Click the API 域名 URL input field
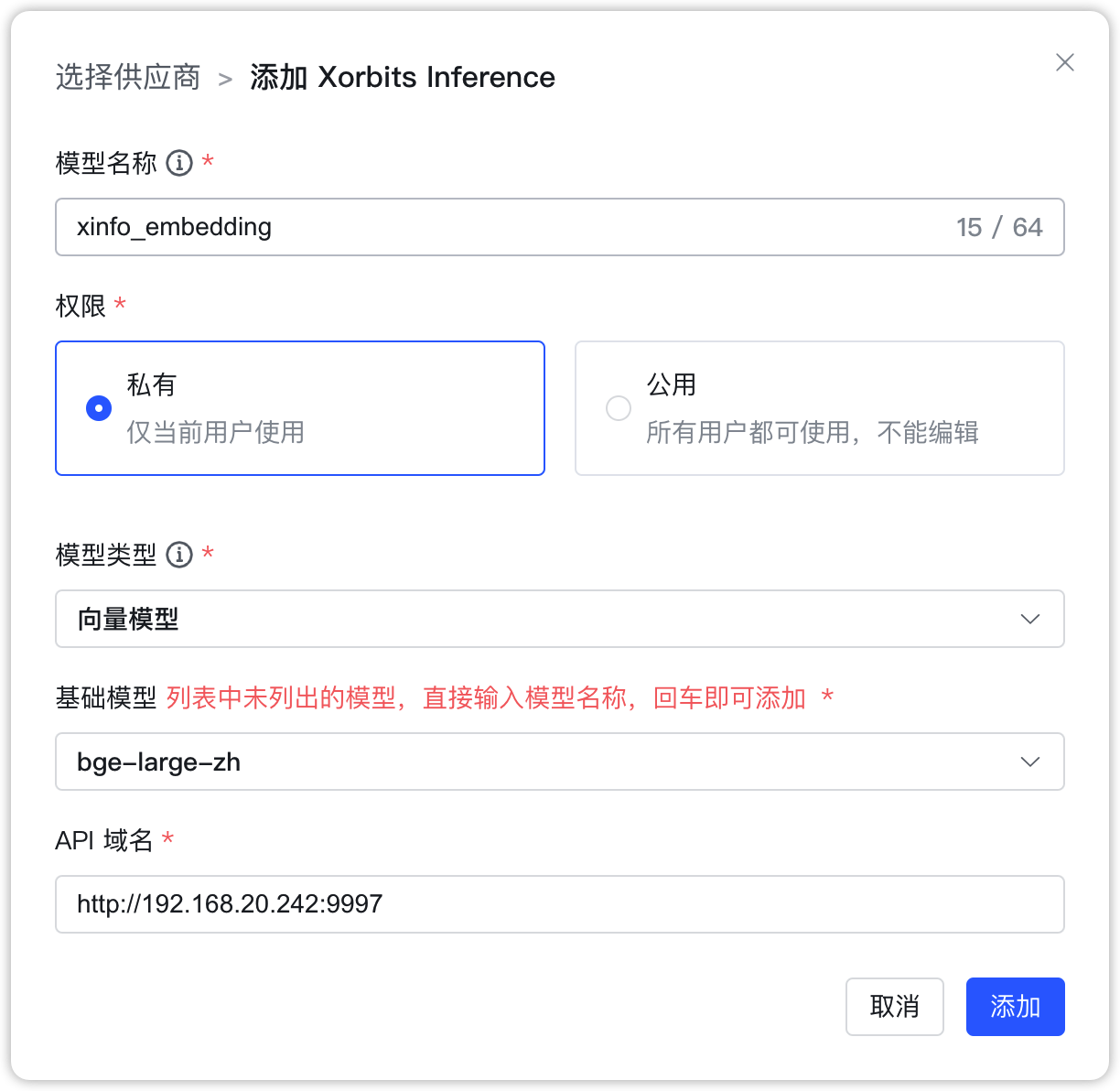1120x1091 pixels. 558,904
